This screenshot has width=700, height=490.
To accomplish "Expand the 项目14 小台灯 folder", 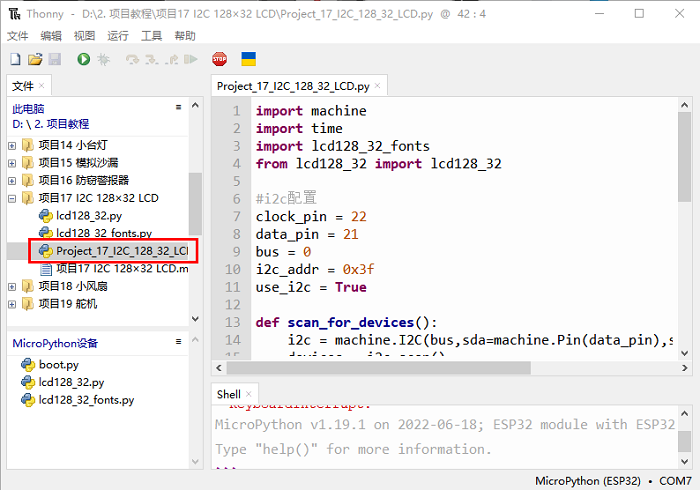I will pos(12,144).
